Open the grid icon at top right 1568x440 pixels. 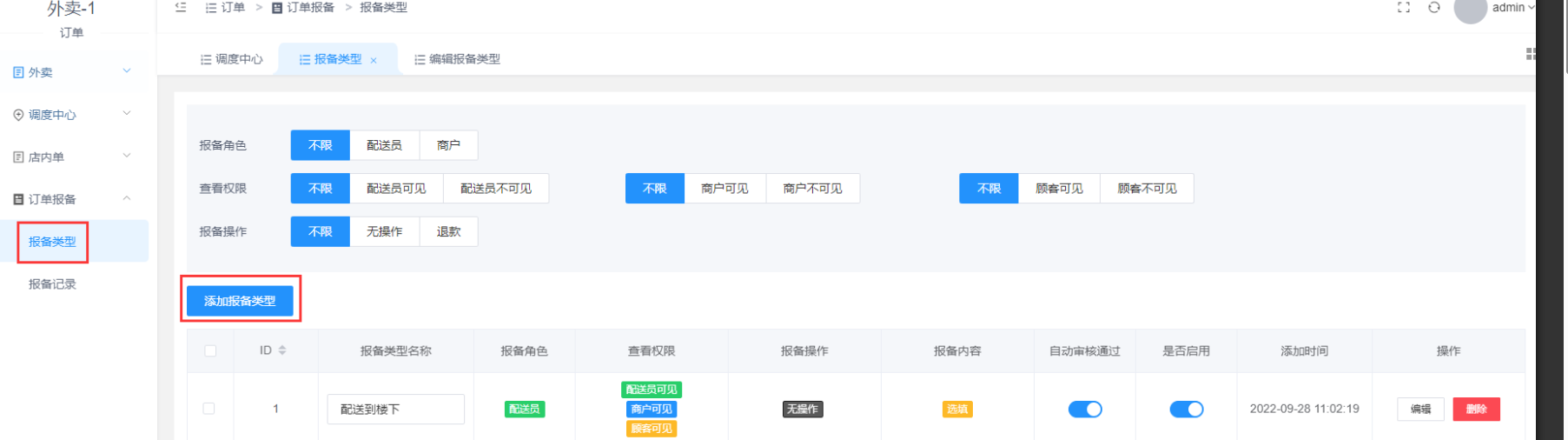[1531, 54]
